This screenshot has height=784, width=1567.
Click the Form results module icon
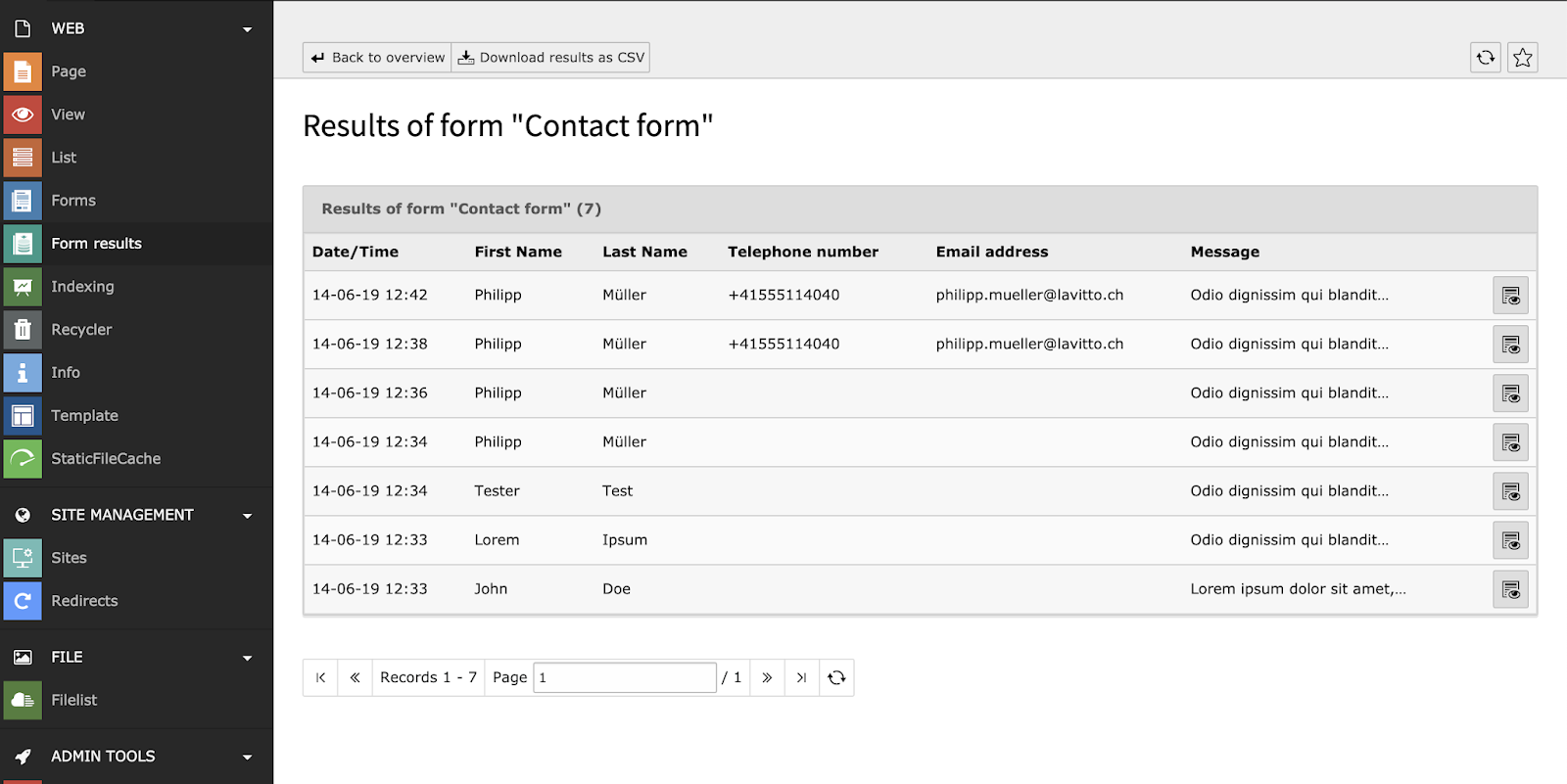(23, 244)
